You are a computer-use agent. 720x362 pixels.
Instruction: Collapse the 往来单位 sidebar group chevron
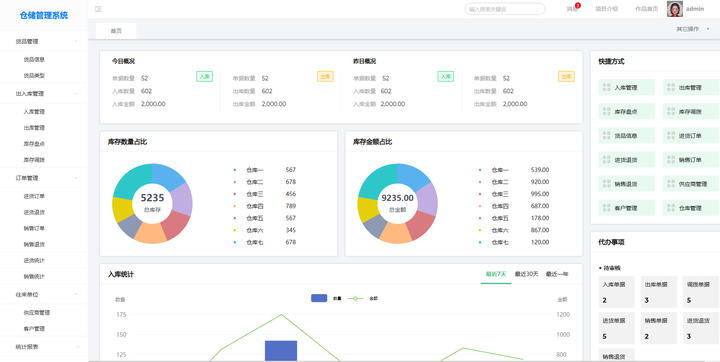[76, 294]
